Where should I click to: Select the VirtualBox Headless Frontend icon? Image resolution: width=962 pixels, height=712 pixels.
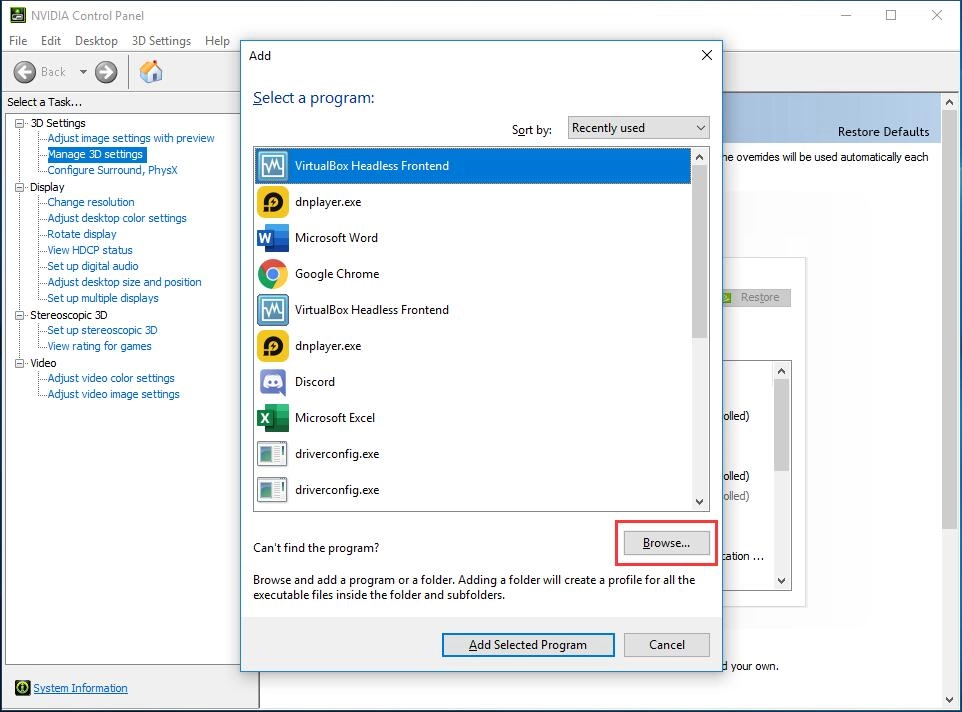pyautogui.click(x=271, y=165)
